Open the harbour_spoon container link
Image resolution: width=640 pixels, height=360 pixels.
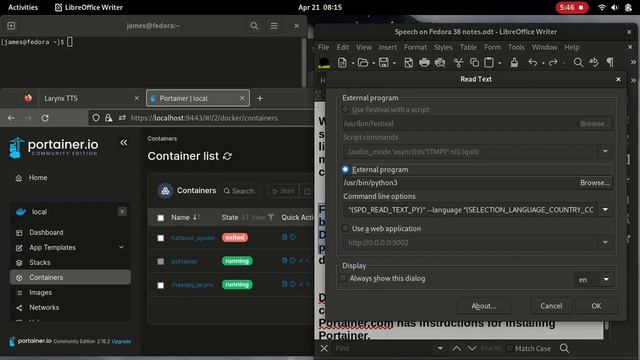[x=193, y=238]
